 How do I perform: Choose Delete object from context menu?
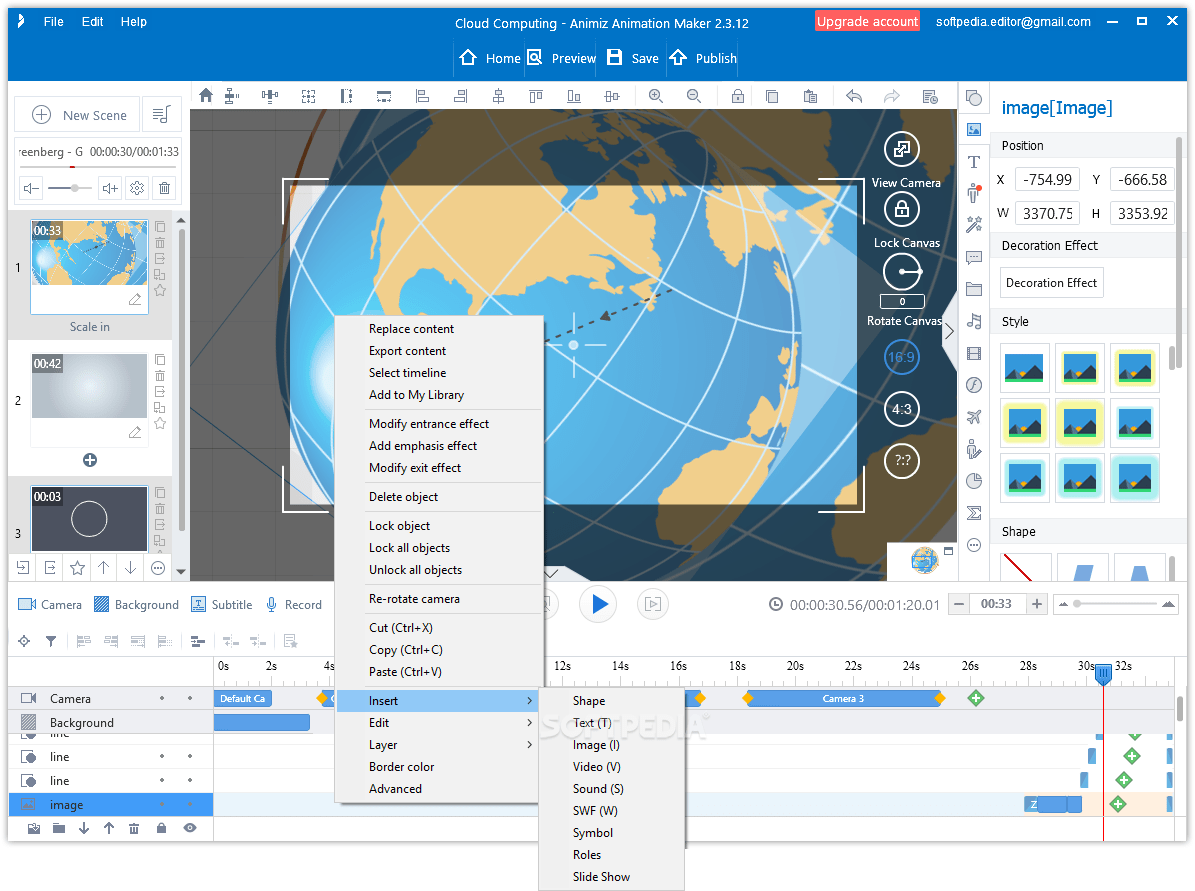403,497
